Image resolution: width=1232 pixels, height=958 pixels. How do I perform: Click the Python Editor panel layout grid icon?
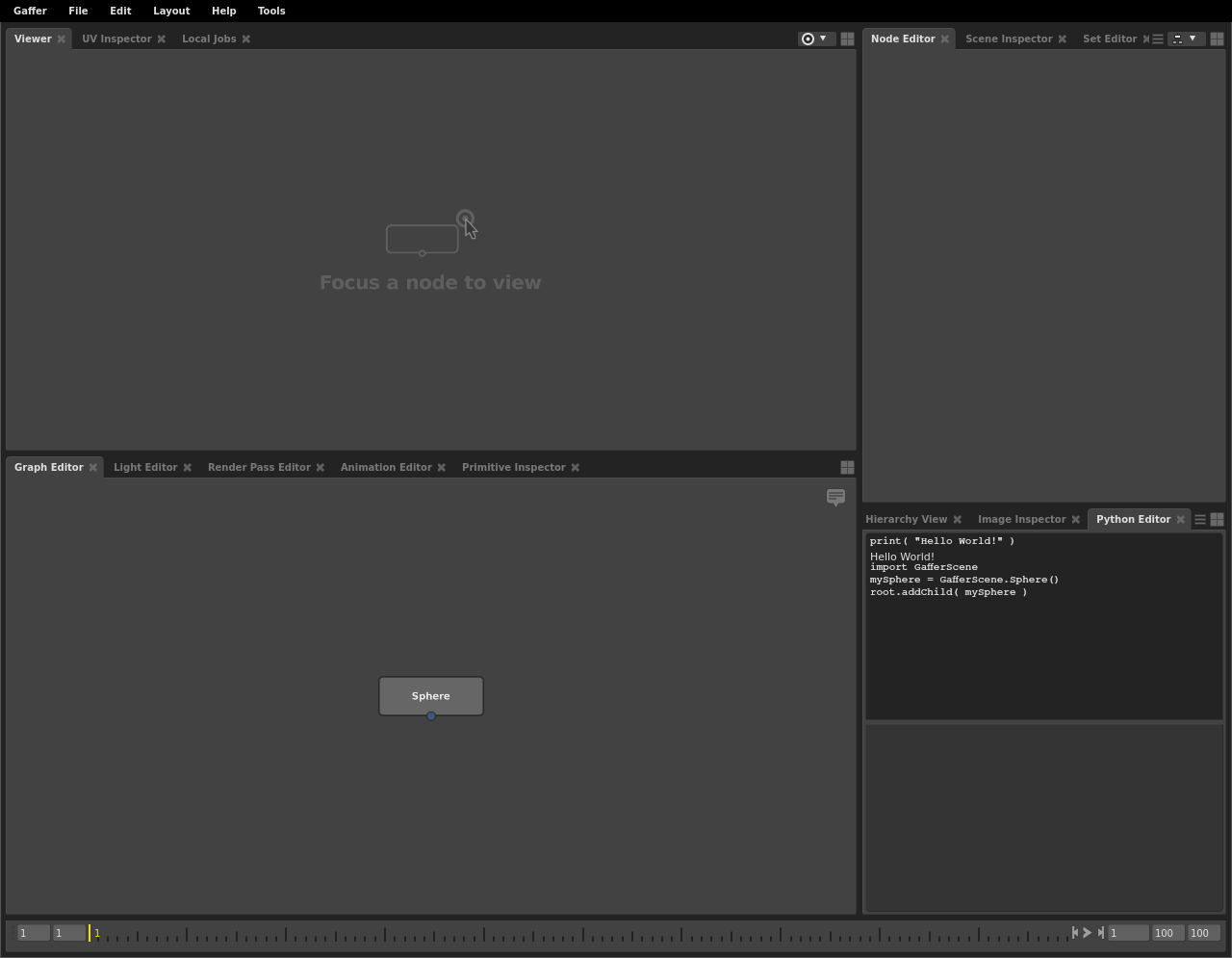tap(1217, 519)
